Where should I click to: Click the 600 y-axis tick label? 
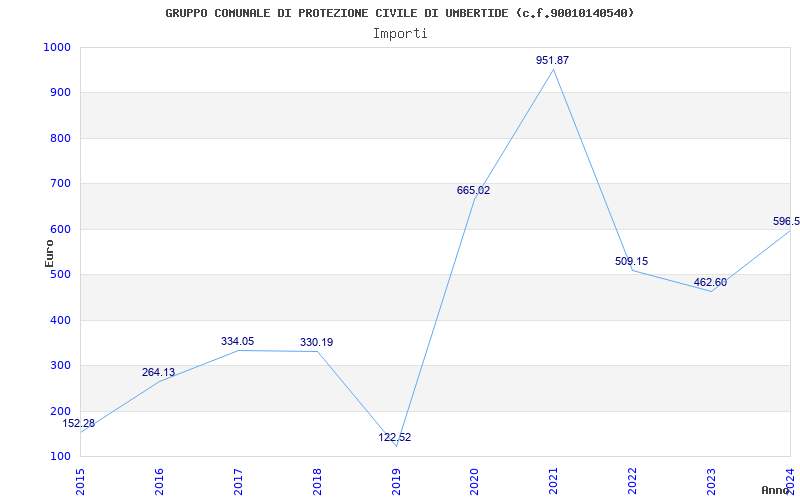(60, 229)
